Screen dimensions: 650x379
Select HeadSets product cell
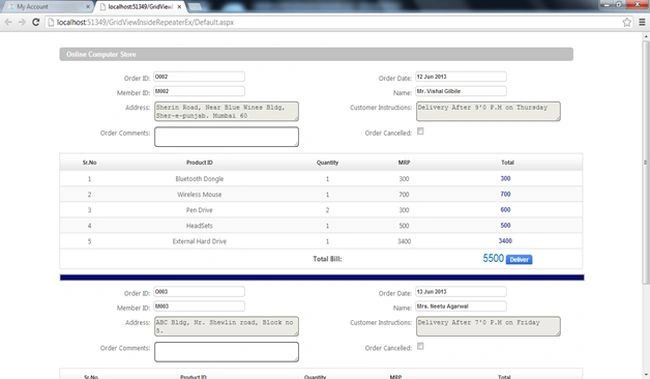(199, 226)
